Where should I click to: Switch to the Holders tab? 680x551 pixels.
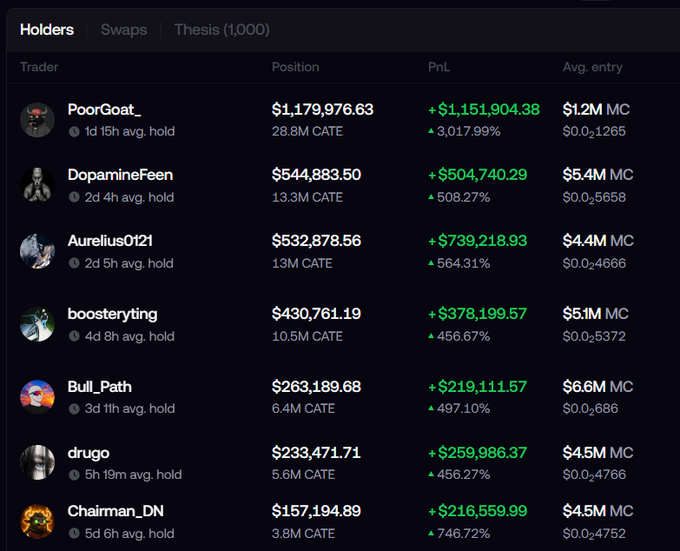point(47,30)
